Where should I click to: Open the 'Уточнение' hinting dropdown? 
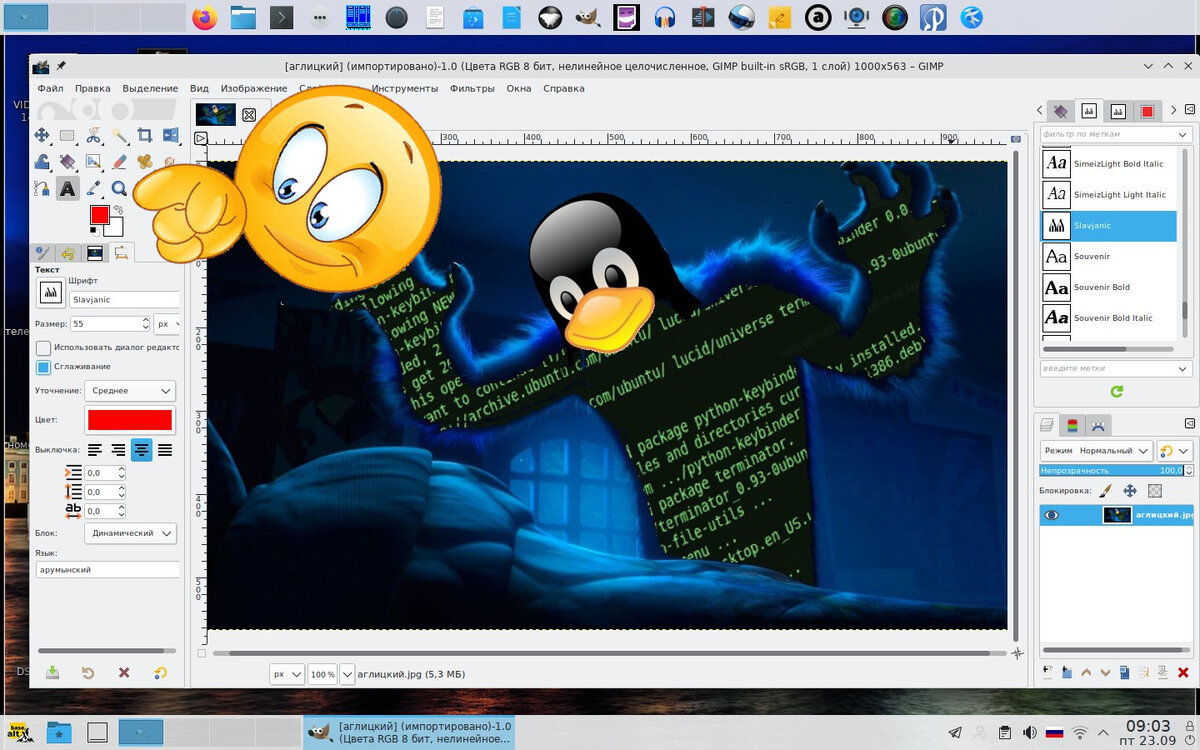(130, 391)
